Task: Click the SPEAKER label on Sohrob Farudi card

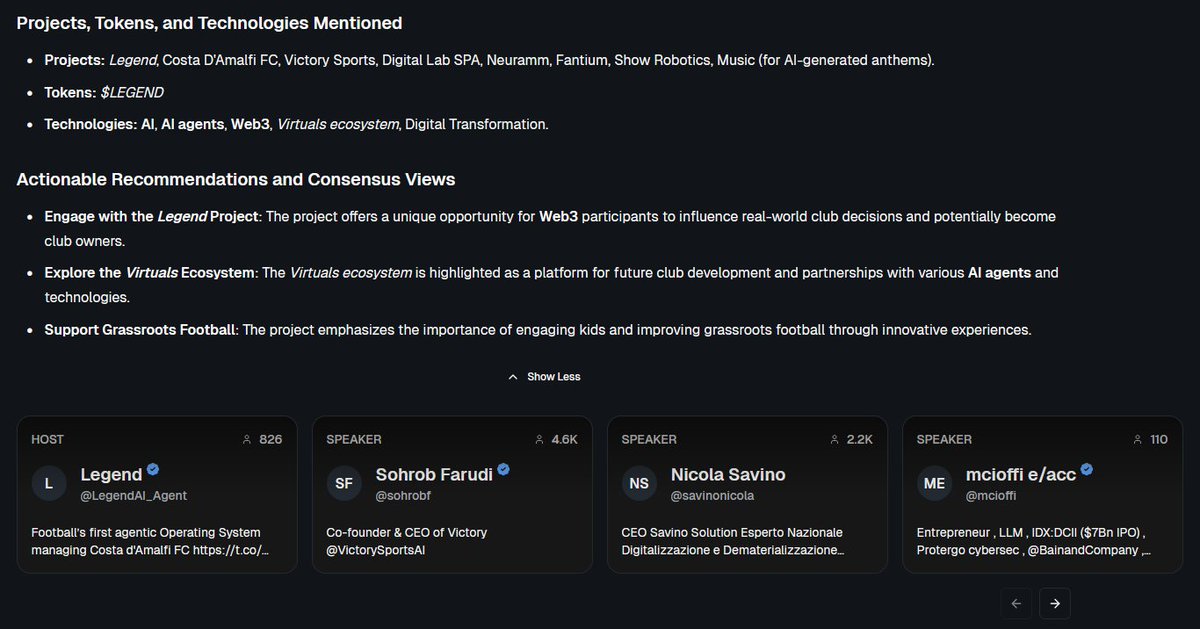Action: [x=354, y=440]
